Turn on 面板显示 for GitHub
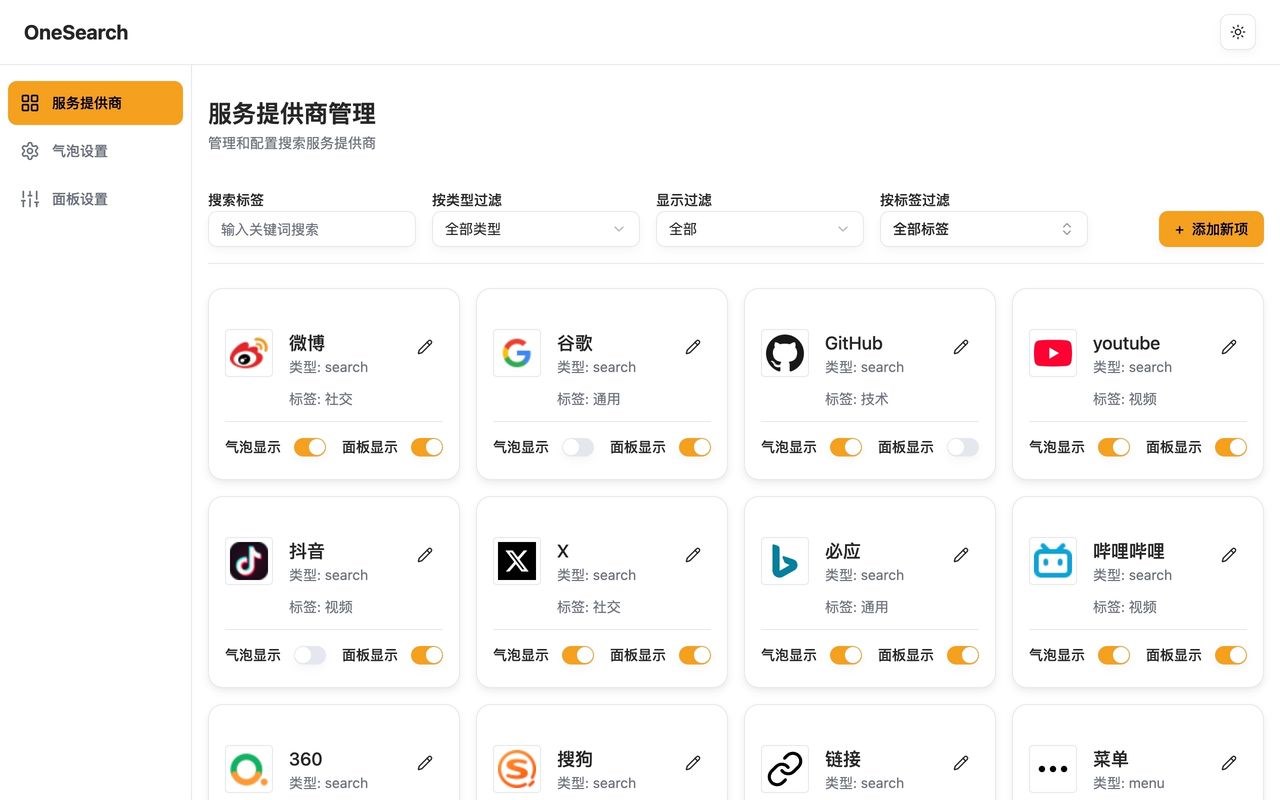The width and height of the screenshot is (1280, 800). click(x=963, y=447)
